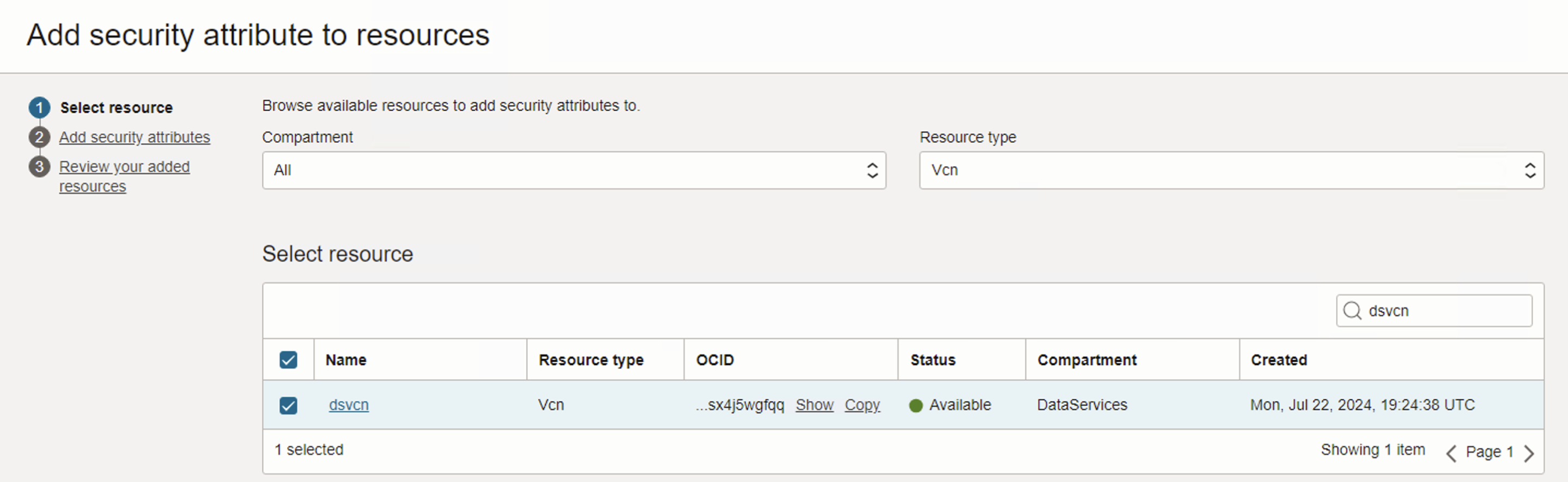Click the step 3 circle icon
This screenshot has height=482, width=1568.
coord(40,166)
